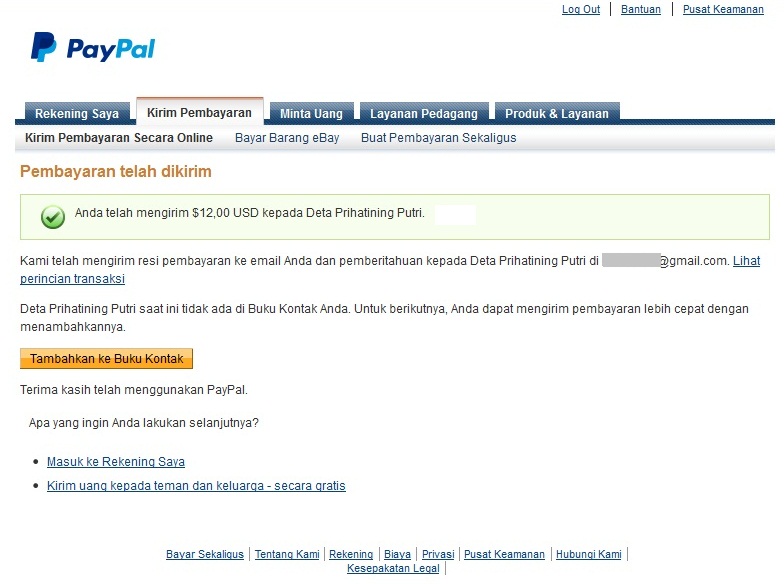Open the Bantuan help link
Image resolution: width=784 pixels, height=584 pixels.
[x=640, y=10]
